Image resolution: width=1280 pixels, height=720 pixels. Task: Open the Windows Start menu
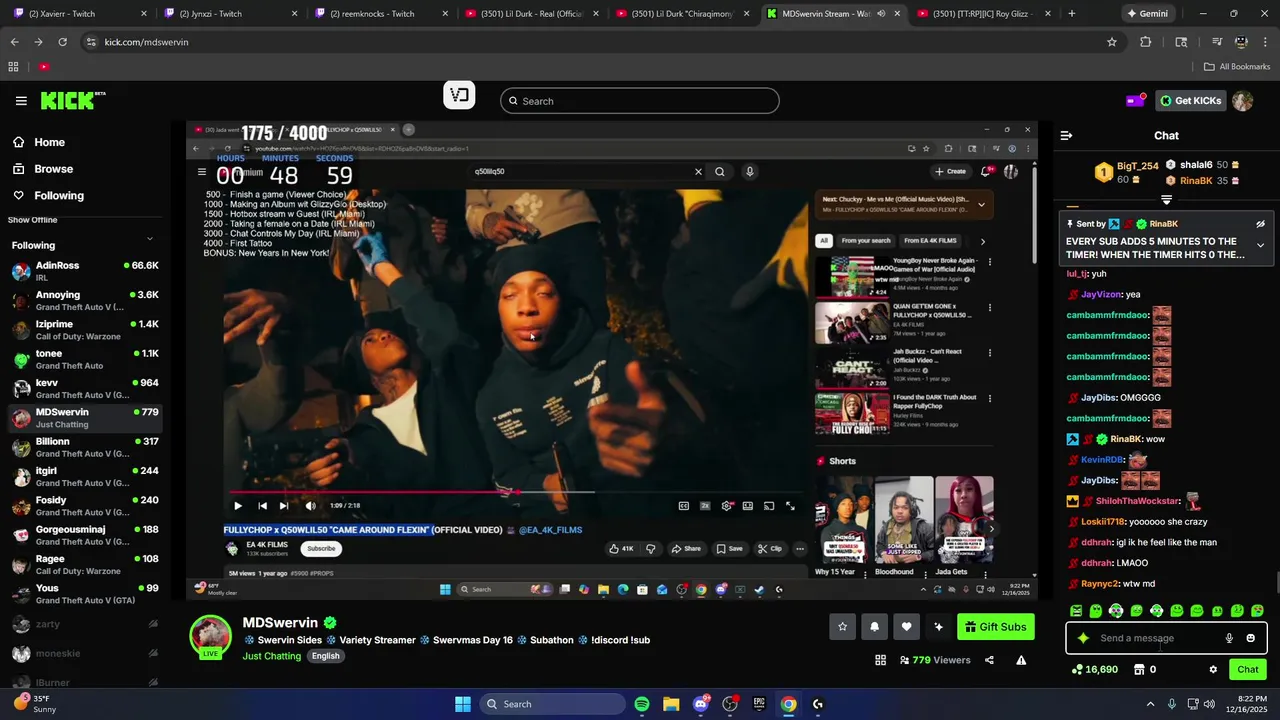[x=463, y=704]
